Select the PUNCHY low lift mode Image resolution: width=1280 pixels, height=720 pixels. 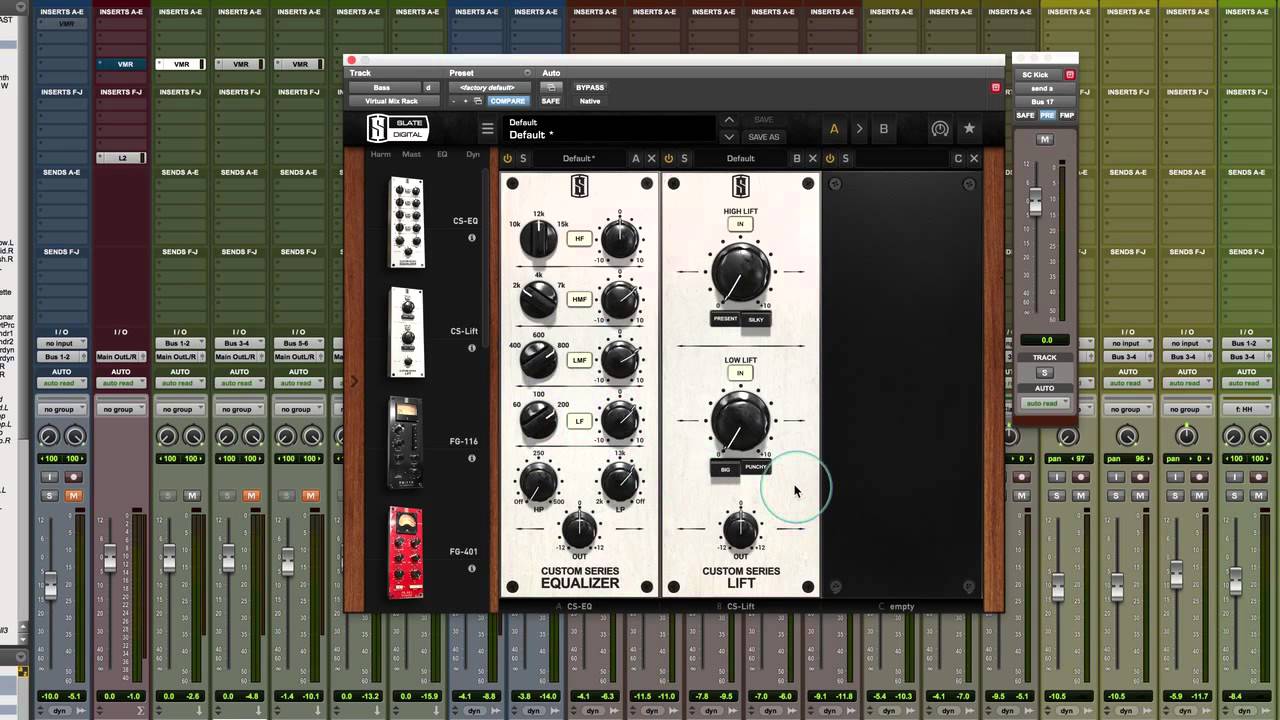coord(756,467)
